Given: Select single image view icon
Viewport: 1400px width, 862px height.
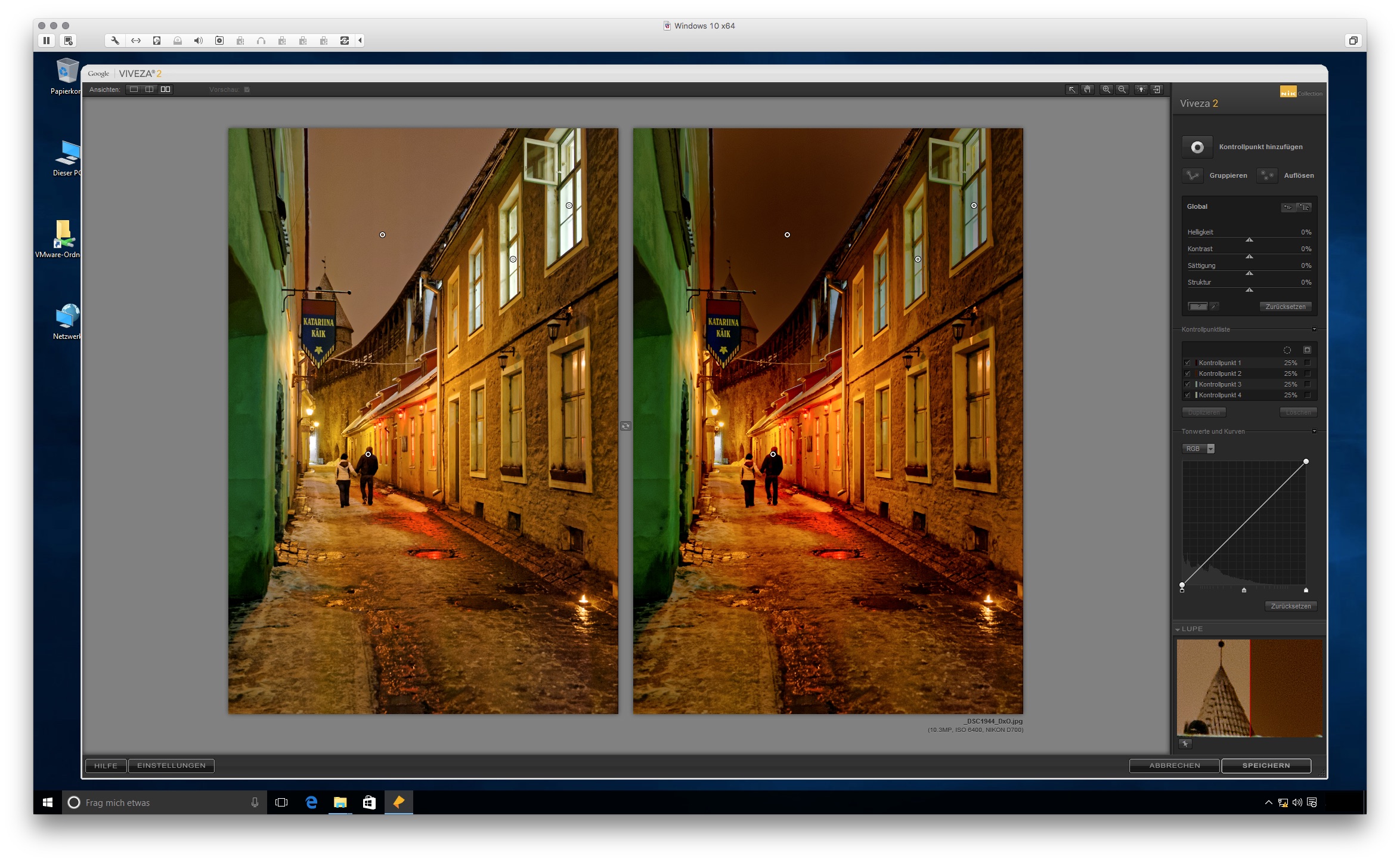Looking at the screenshot, I should (x=134, y=89).
